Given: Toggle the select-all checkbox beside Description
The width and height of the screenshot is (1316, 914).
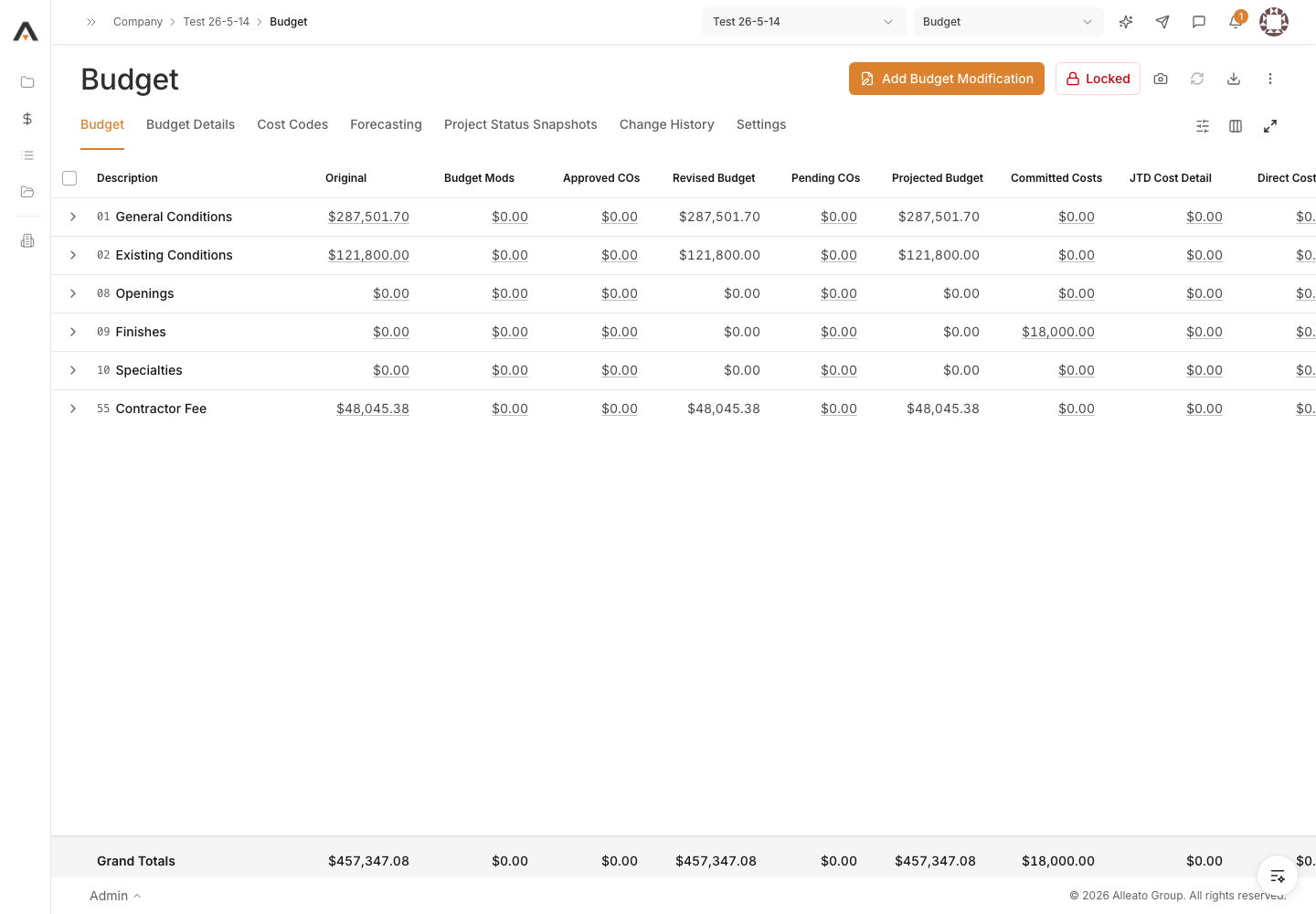Looking at the screenshot, I should [x=69, y=178].
